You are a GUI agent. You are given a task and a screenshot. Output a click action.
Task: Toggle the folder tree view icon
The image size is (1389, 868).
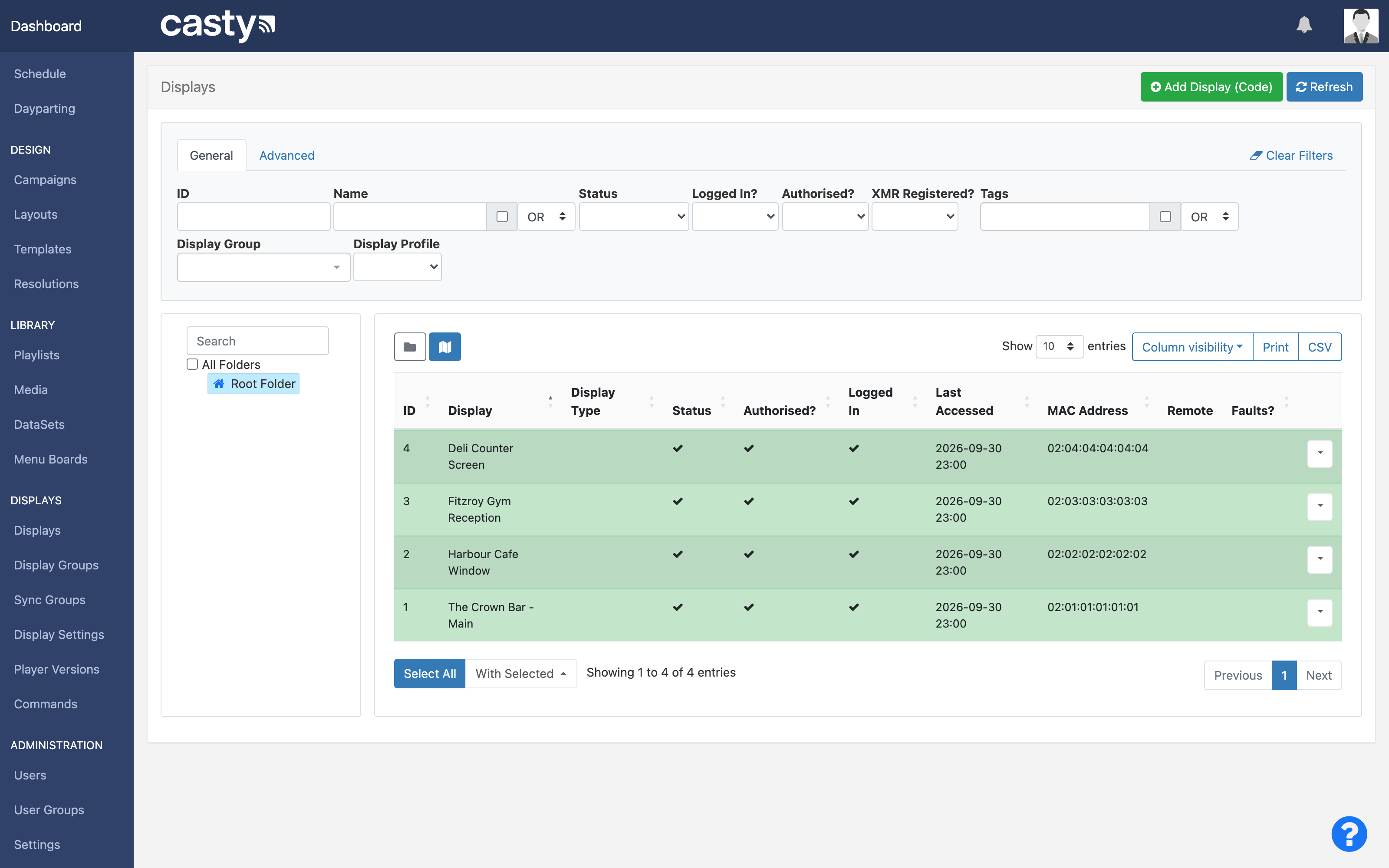(410, 347)
